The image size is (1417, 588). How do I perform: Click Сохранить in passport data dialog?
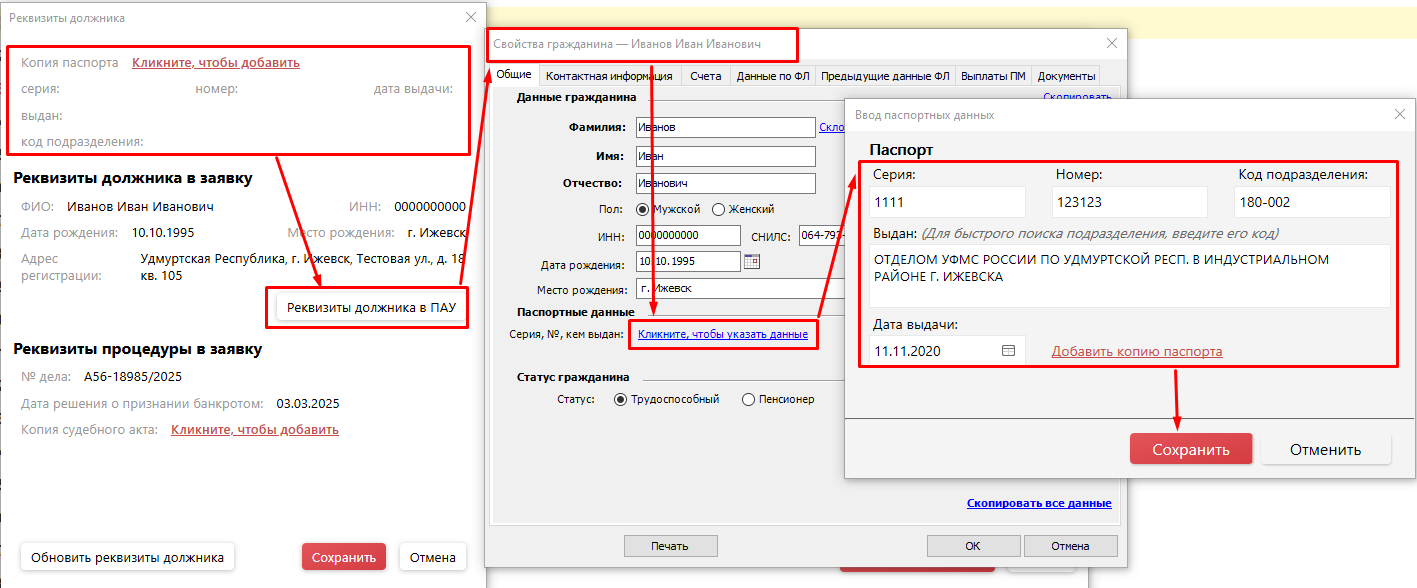1191,449
